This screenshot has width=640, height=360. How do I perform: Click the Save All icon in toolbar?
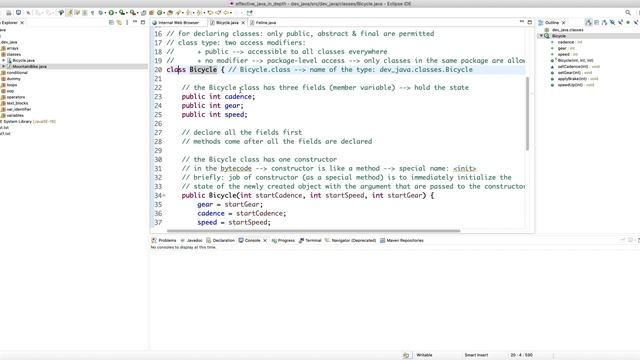(x=9, y=13)
